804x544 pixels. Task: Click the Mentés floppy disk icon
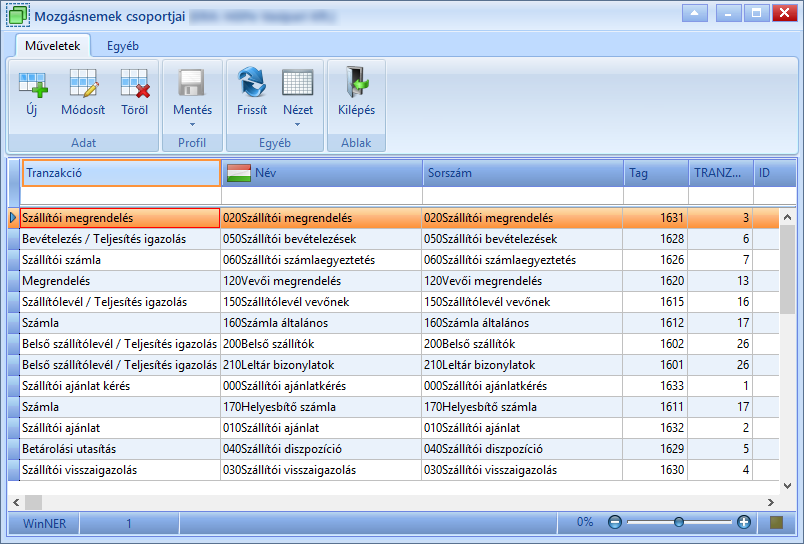(192, 83)
